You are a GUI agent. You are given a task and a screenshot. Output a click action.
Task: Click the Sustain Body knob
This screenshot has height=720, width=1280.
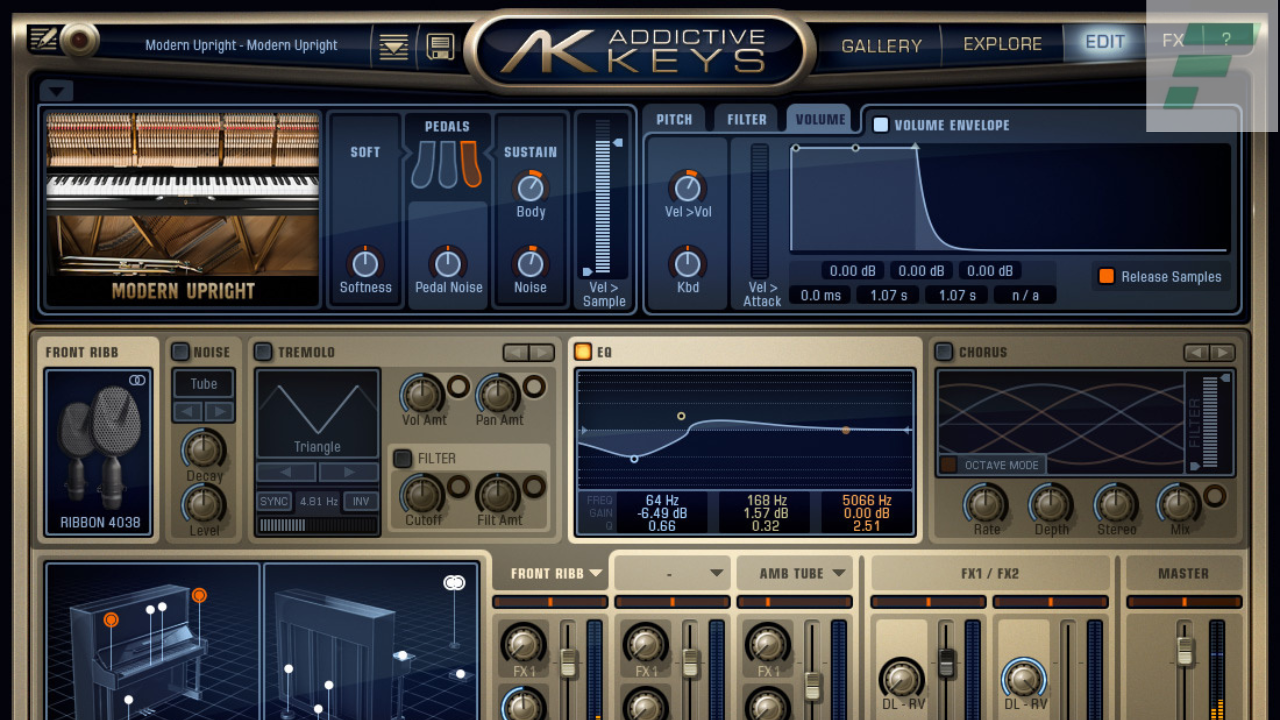530,187
